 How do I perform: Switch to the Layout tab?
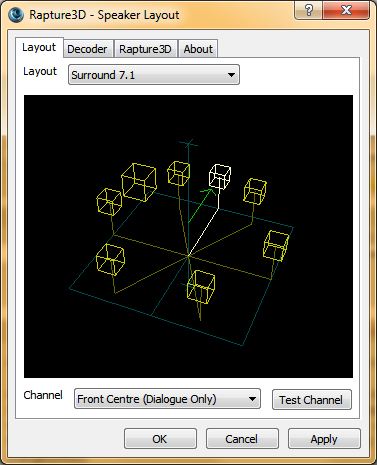point(39,48)
